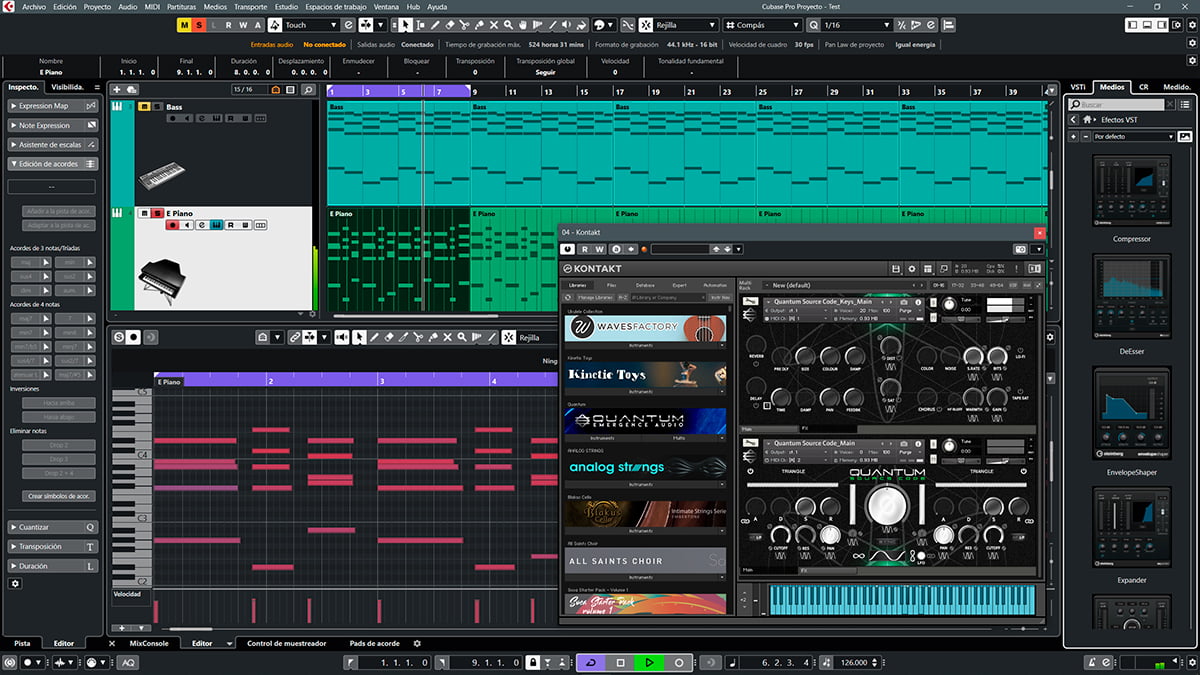Image resolution: width=1200 pixels, height=675 pixels.
Task: Click the Add Track plus button
Action: click(117, 90)
